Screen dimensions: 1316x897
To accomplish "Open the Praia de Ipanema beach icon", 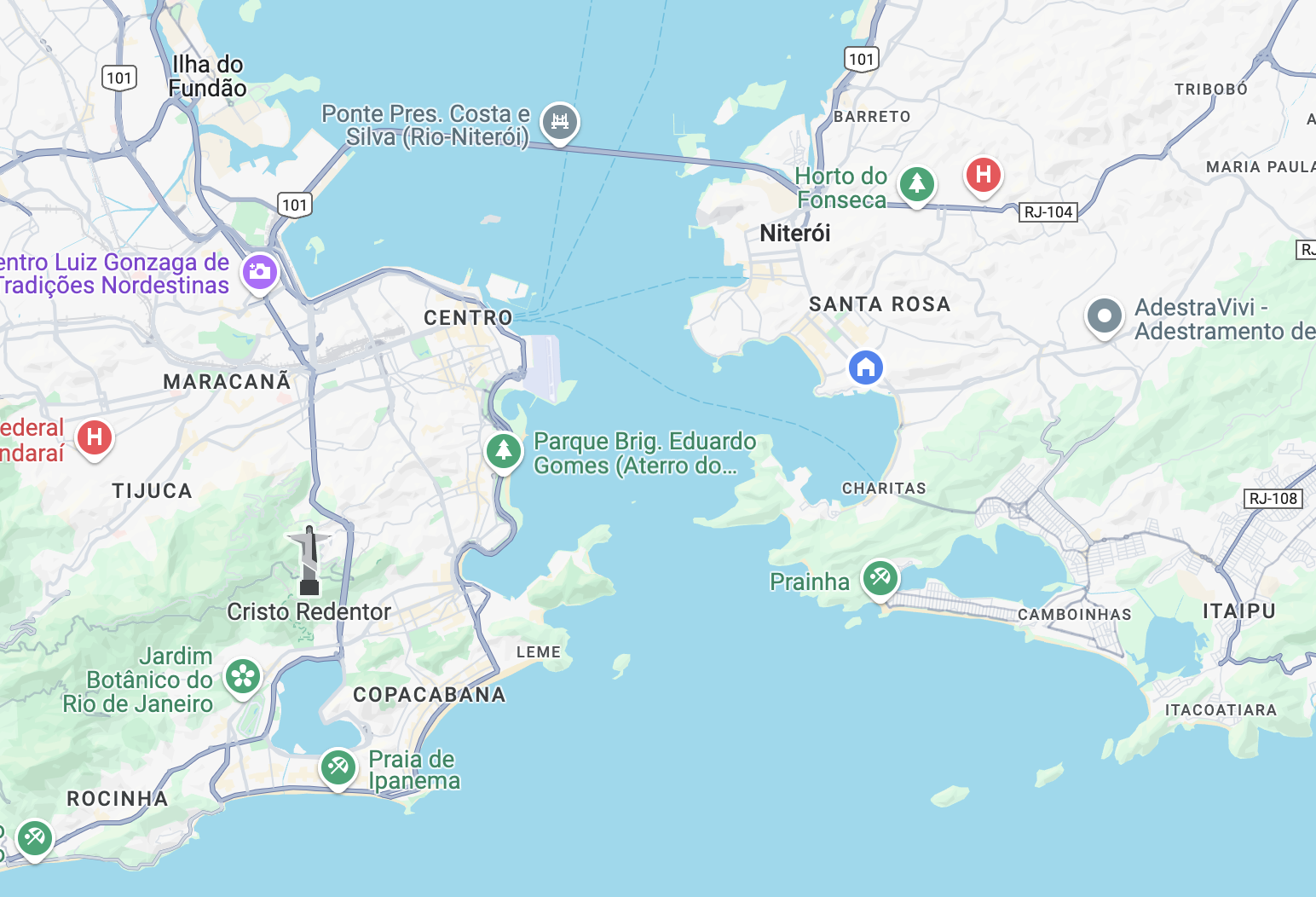I will point(338,768).
